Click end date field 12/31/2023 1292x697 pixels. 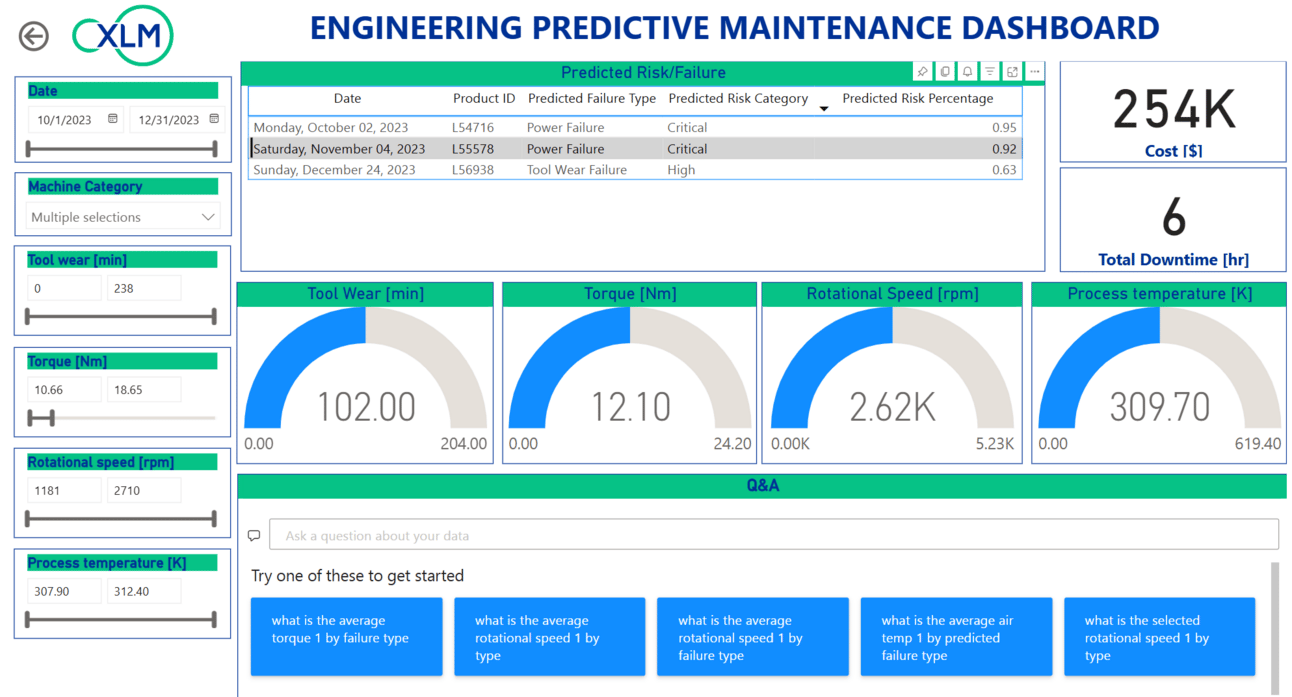pyautogui.click(x=176, y=119)
